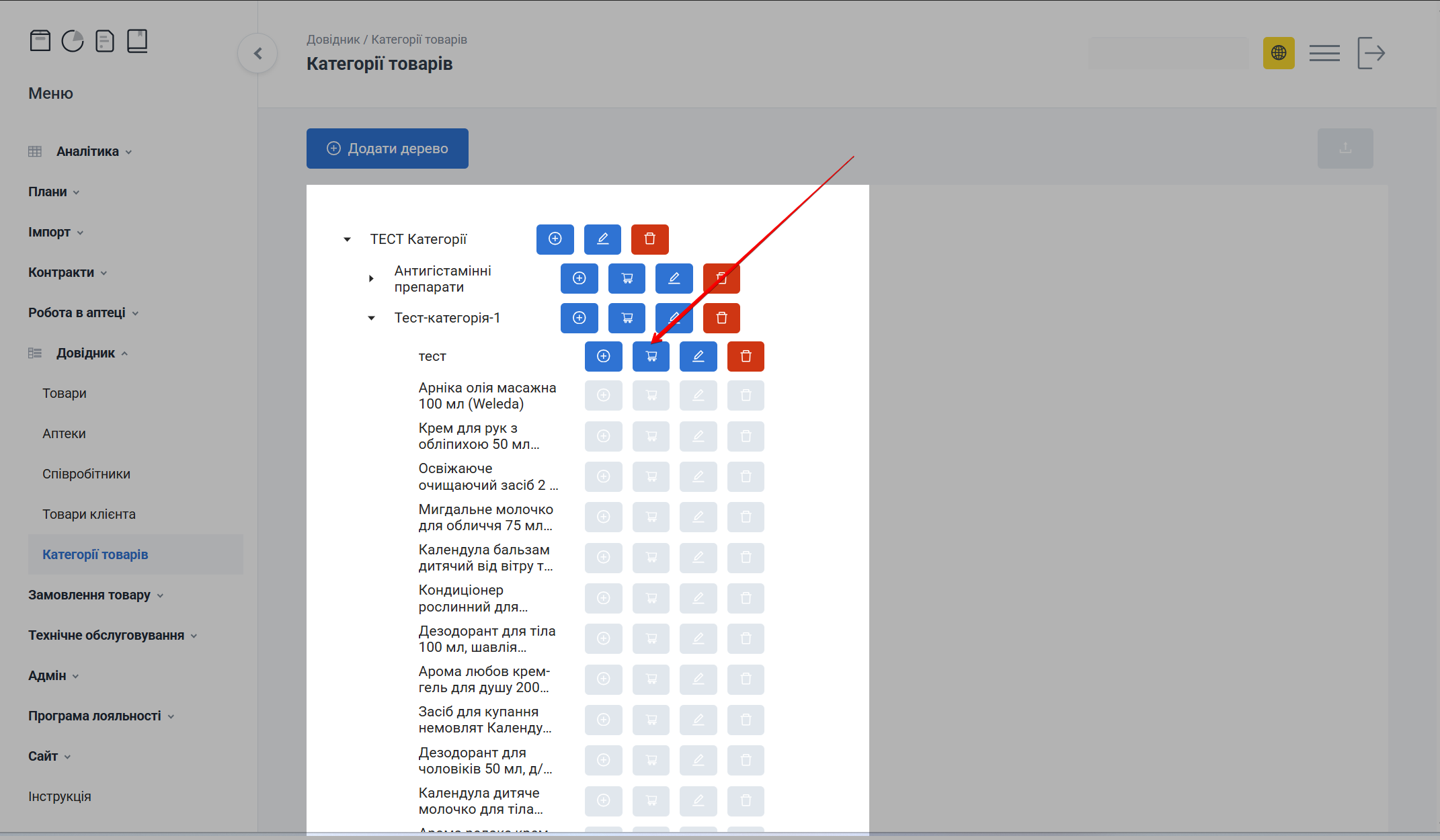Edit the ТЕСТ Категорії name
Viewport: 1440px width, 840px height.
coord(602,239)
